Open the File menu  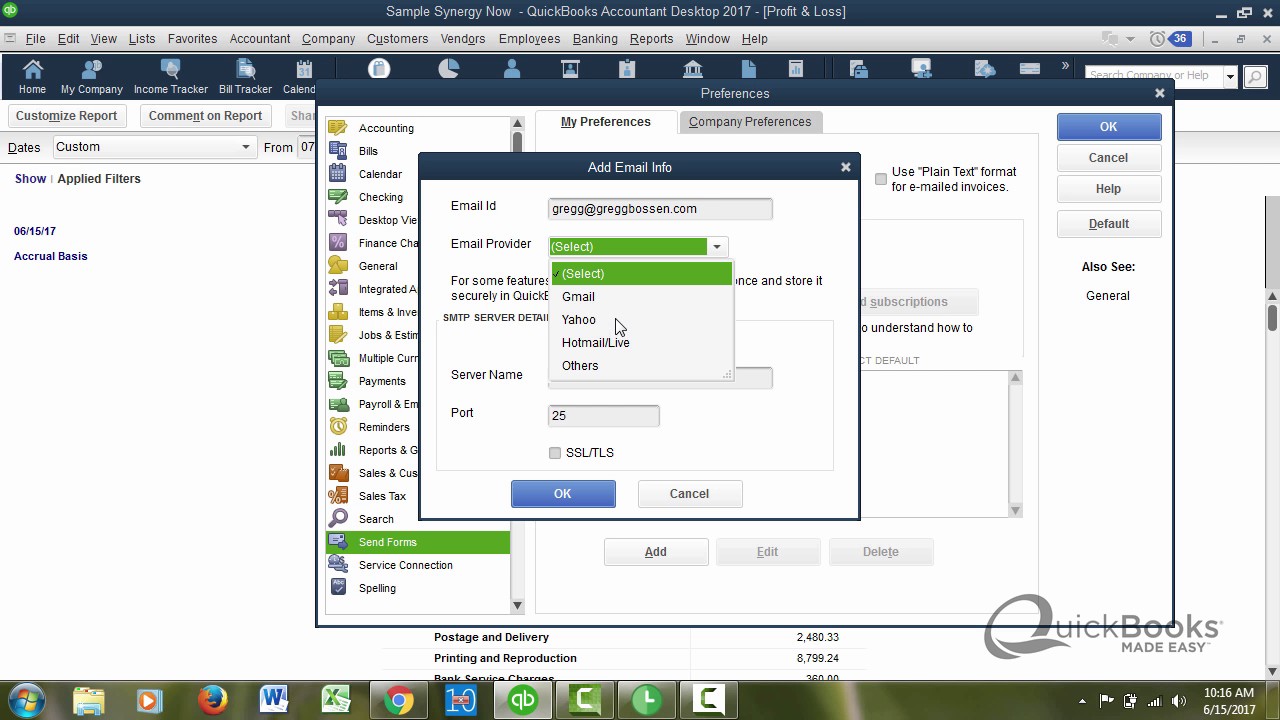35,39
